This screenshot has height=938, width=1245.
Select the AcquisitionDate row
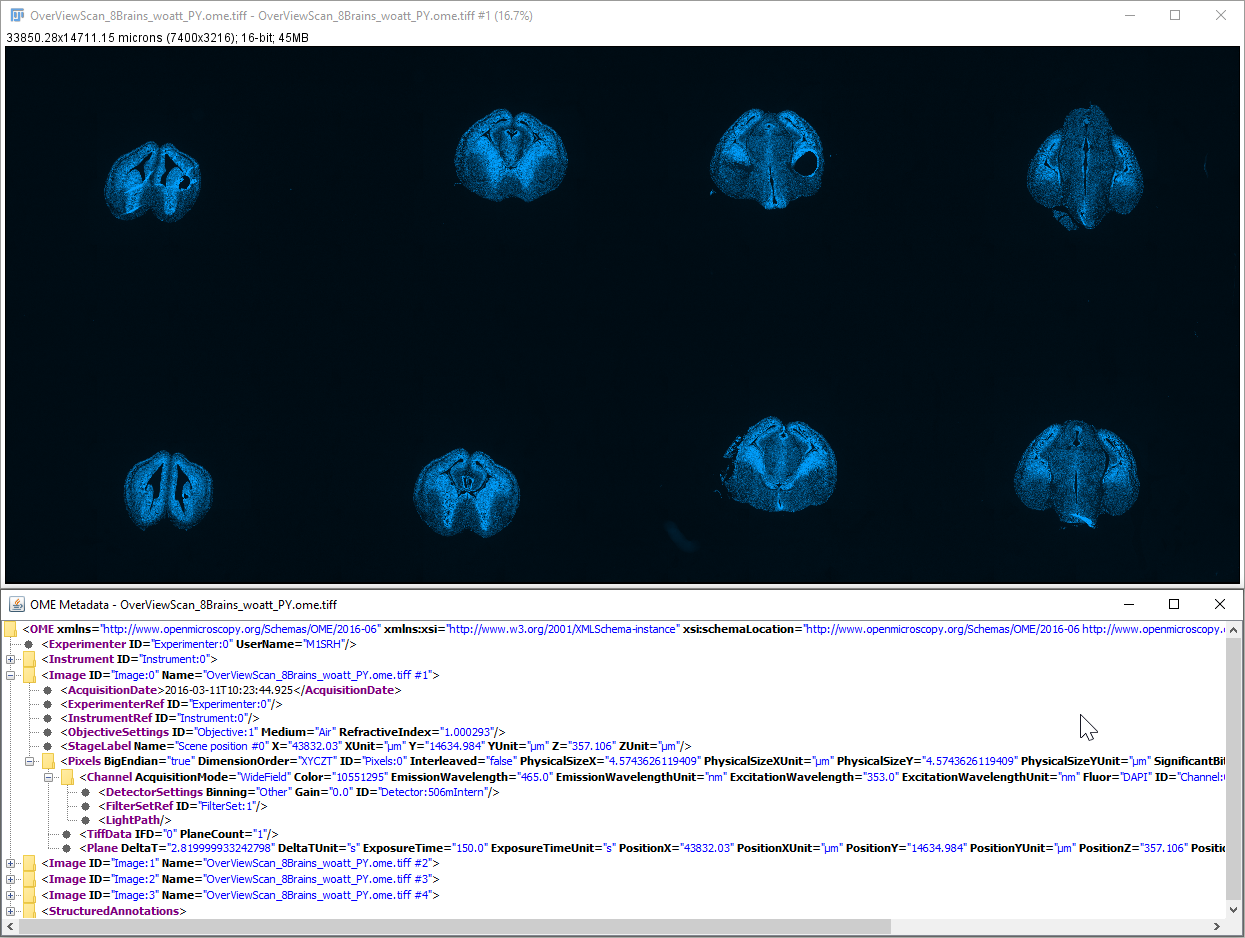230,690
